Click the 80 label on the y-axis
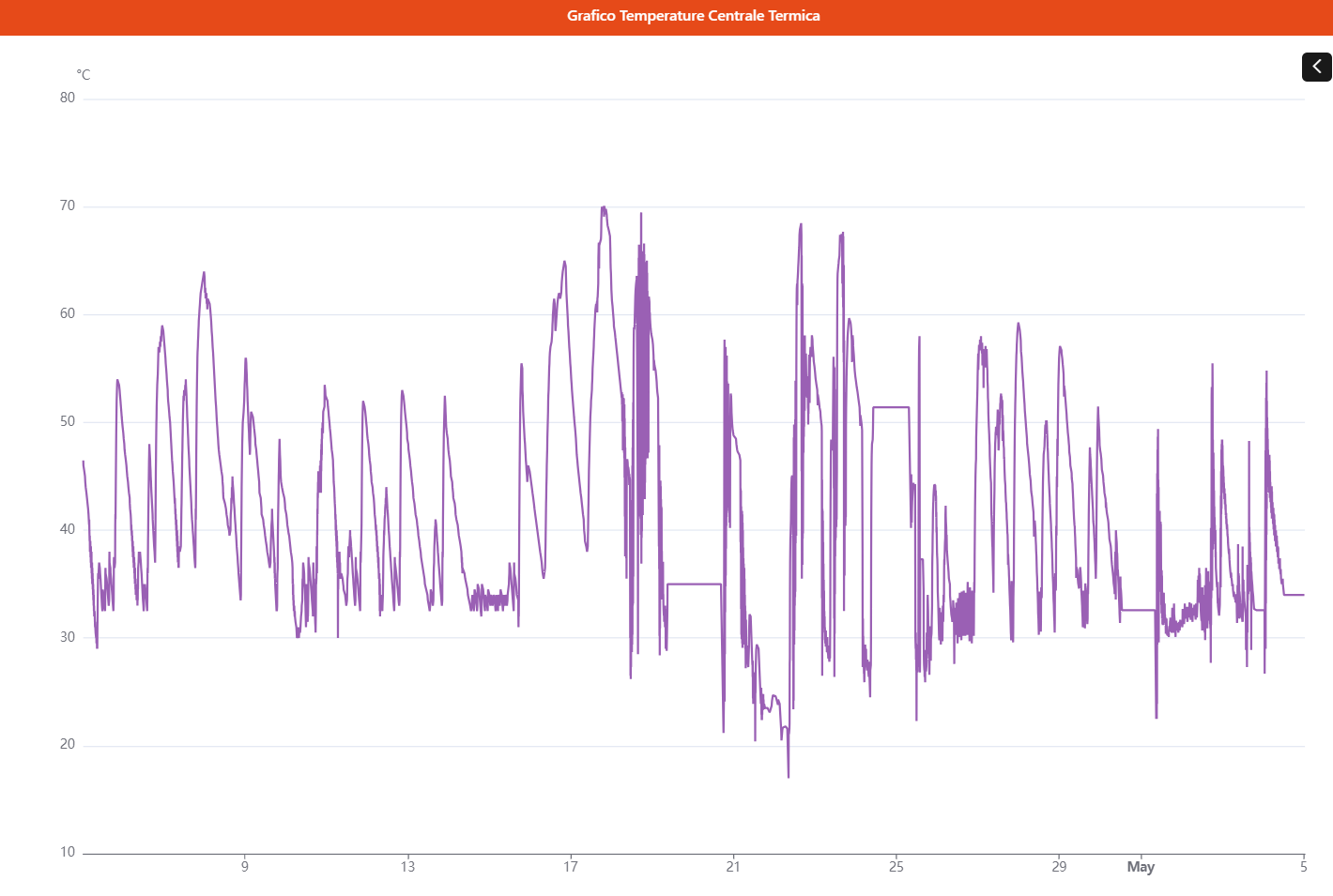This screenshot has height=896, width=1333. pyautogui.click(x=68, y=98)
